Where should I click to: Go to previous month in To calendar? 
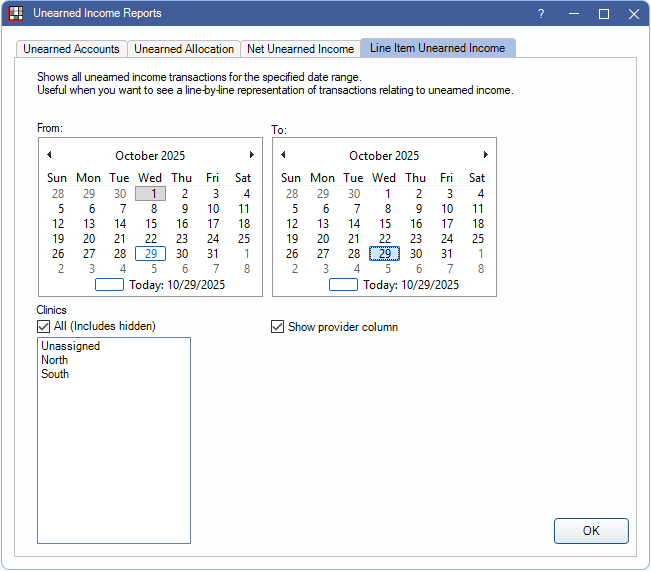pos(283,155)
